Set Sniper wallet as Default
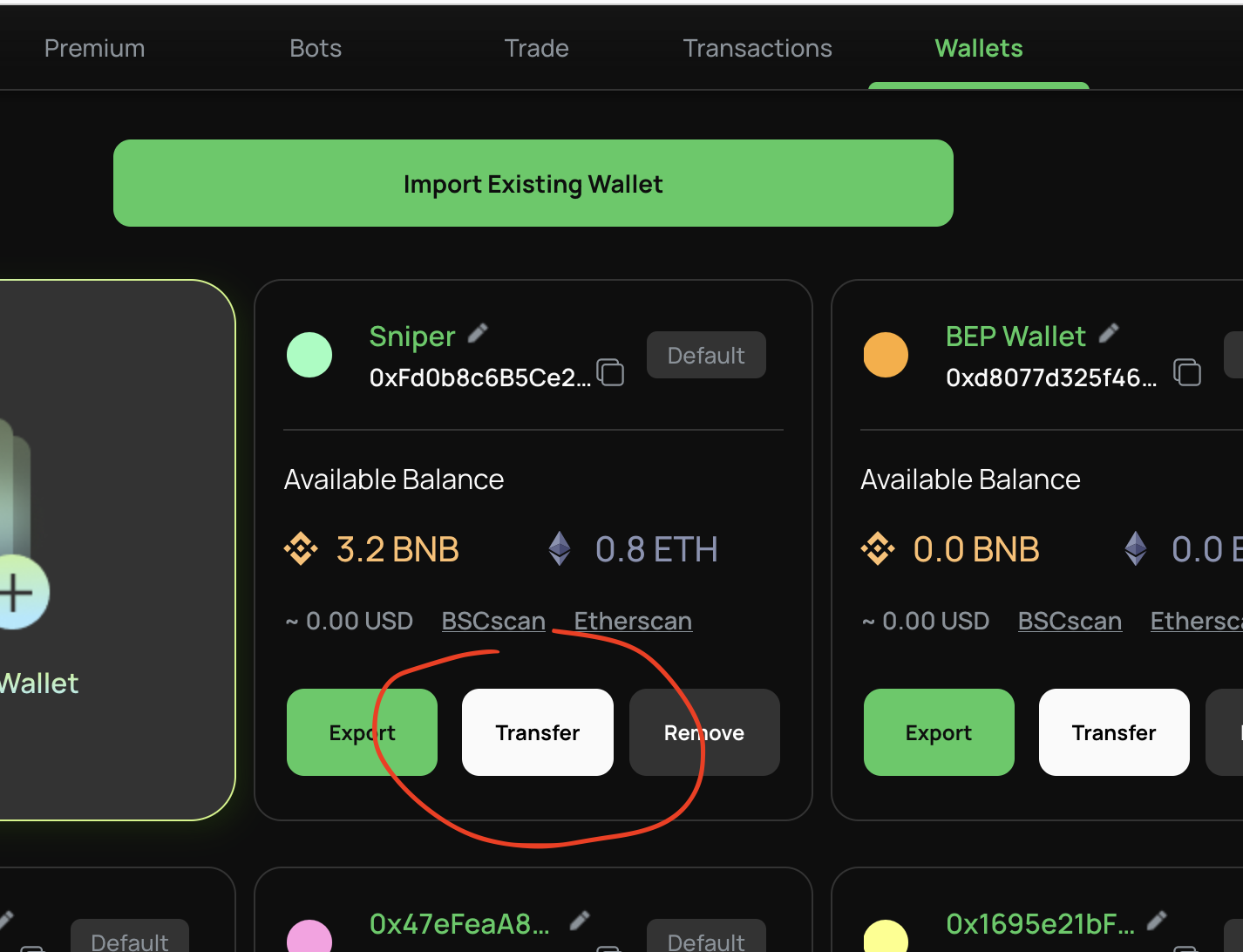The width and height of the screenshot is (1243, 952). [706, 355]
